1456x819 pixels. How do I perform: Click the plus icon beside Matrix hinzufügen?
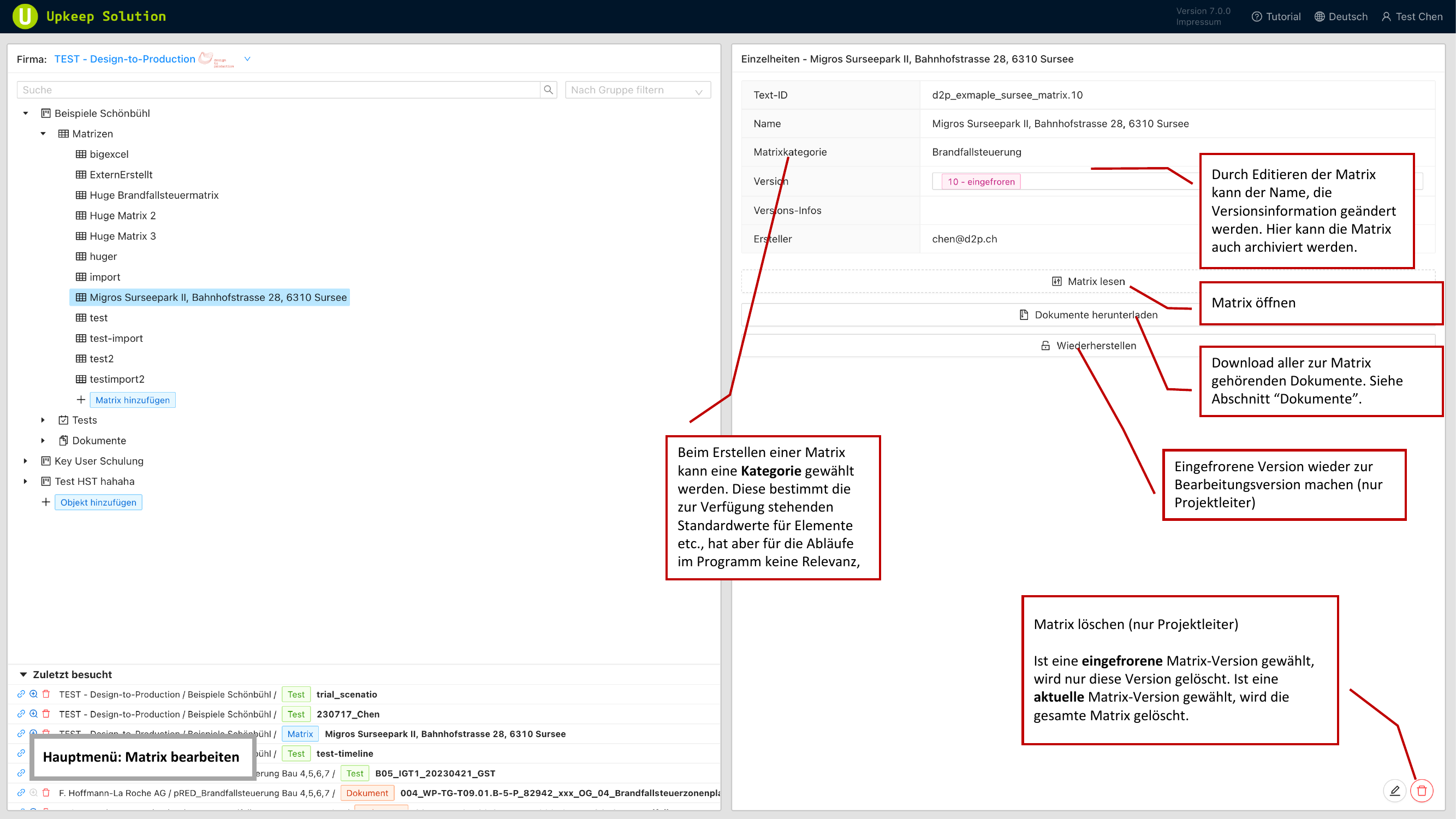coord(81,400)
